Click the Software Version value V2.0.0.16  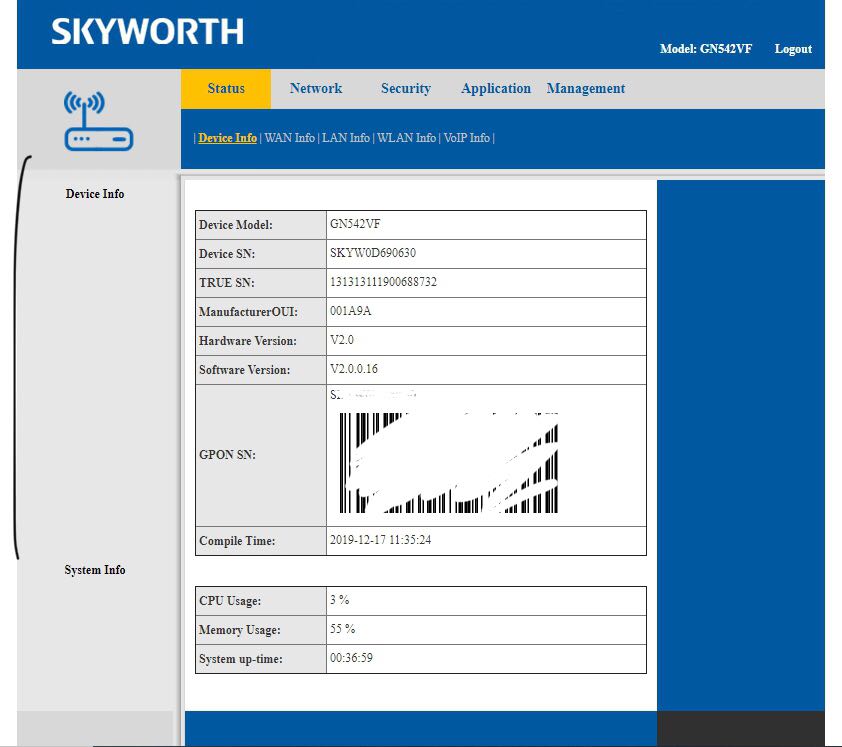click(x=354, y=369)
